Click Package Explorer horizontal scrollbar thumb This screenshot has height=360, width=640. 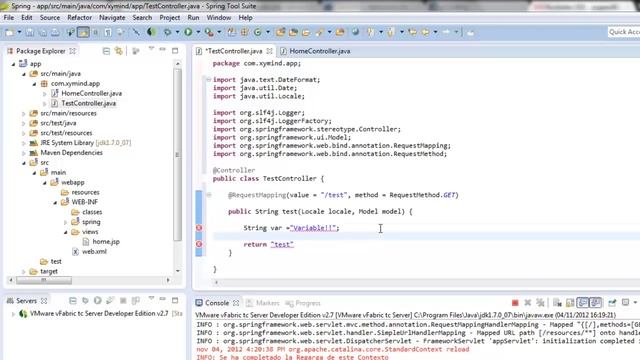click(44, 280)
